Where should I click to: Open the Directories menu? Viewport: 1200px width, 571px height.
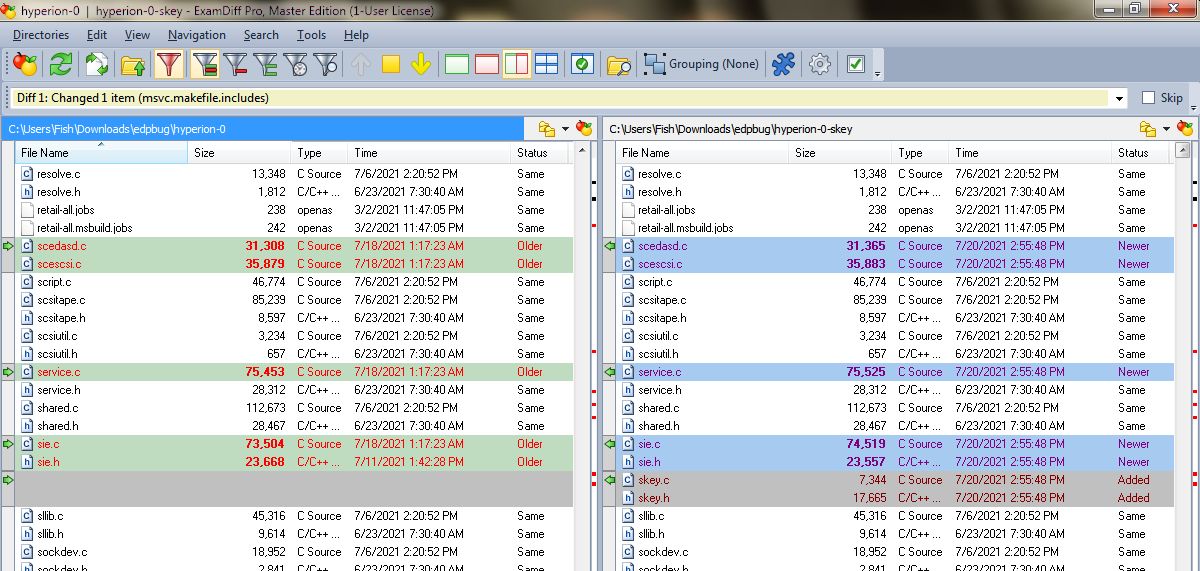pos(41,35)
